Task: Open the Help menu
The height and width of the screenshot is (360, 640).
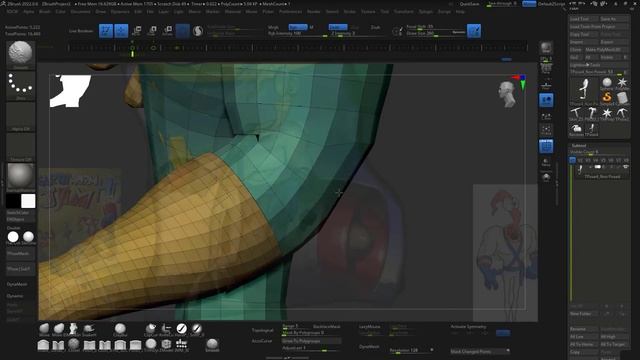Action: pyautogui.click(x=460, y=12)
